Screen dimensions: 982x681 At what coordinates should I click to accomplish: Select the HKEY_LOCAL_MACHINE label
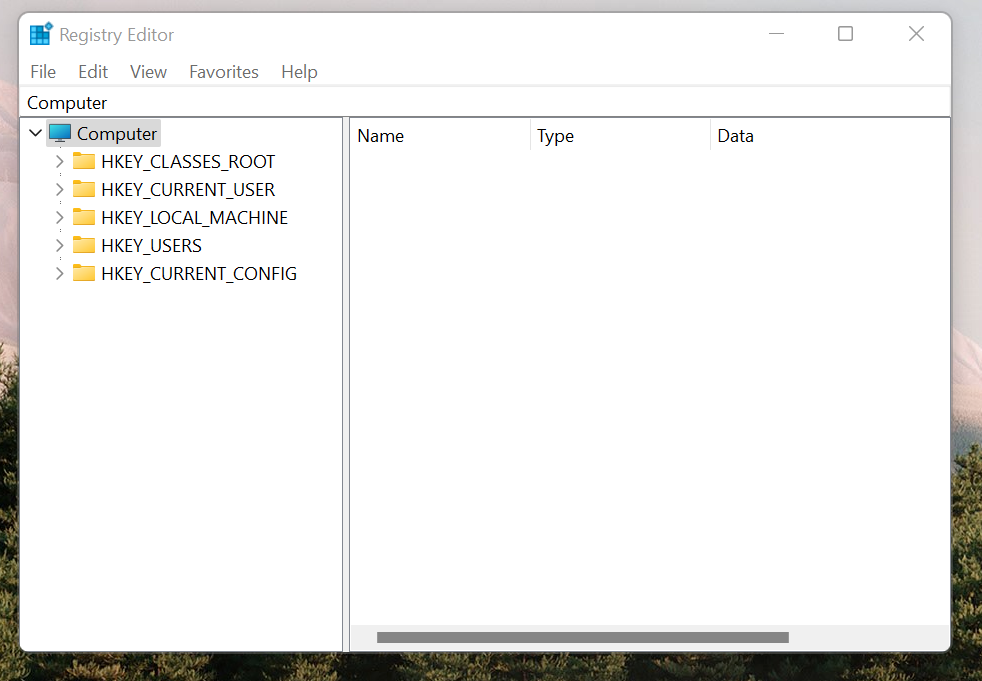tap(194, 217)
